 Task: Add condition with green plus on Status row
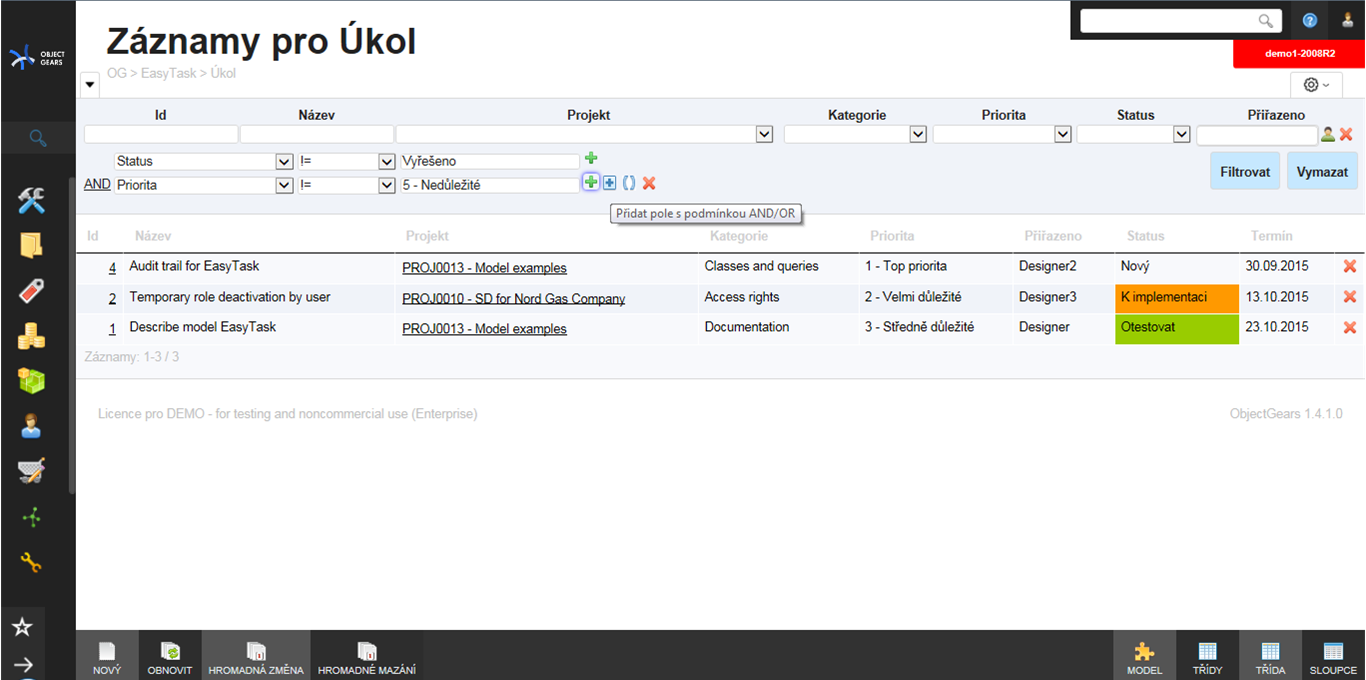click(x=591, y=158)
